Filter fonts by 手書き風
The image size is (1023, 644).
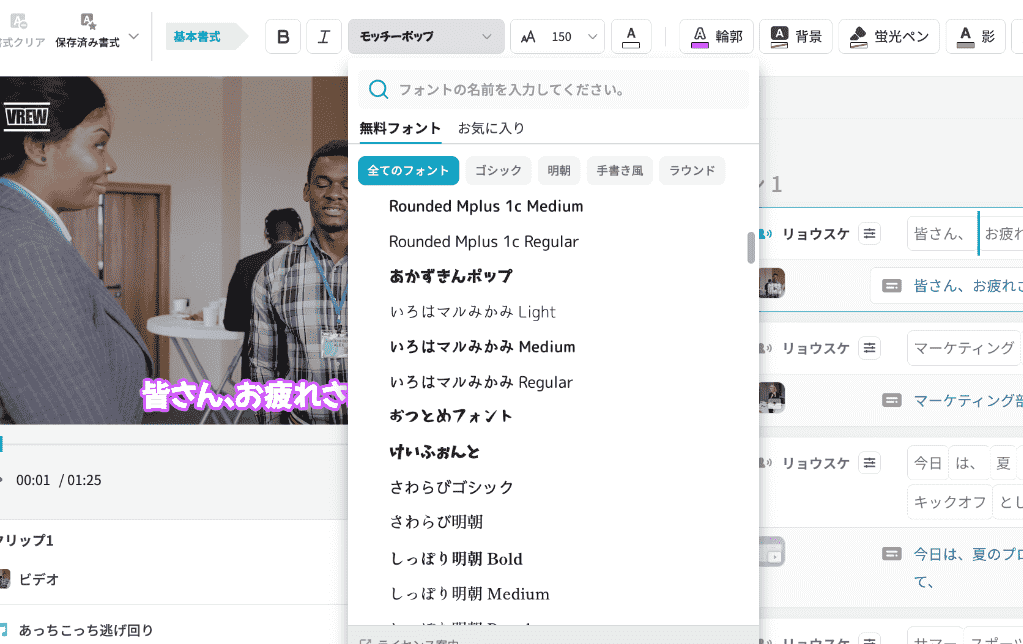coord(620,170)
